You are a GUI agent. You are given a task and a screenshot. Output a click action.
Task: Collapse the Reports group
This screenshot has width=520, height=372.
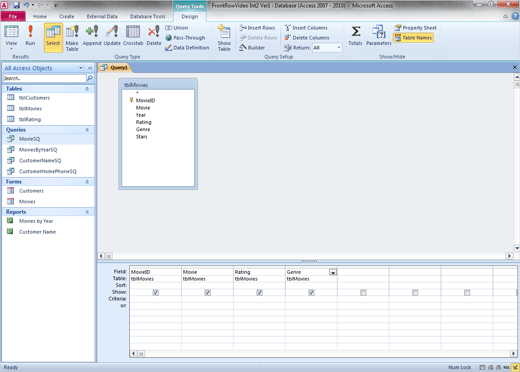(87, 212)
